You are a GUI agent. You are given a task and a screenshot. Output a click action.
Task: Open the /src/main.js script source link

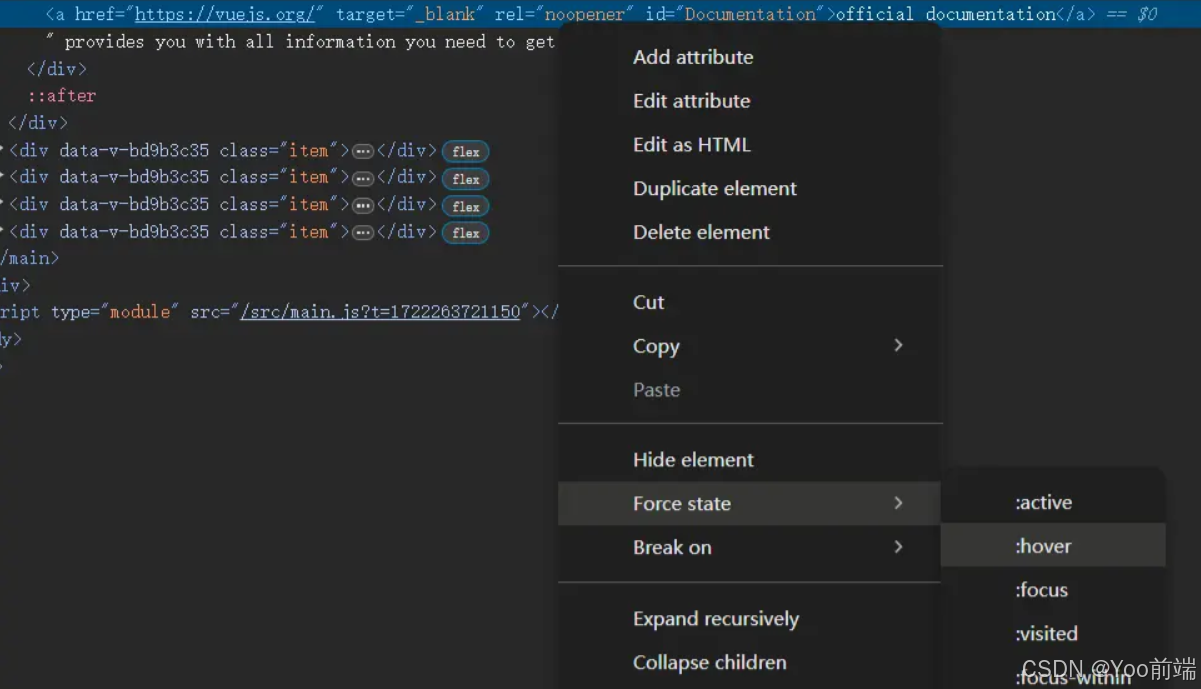tap(380, 312)
